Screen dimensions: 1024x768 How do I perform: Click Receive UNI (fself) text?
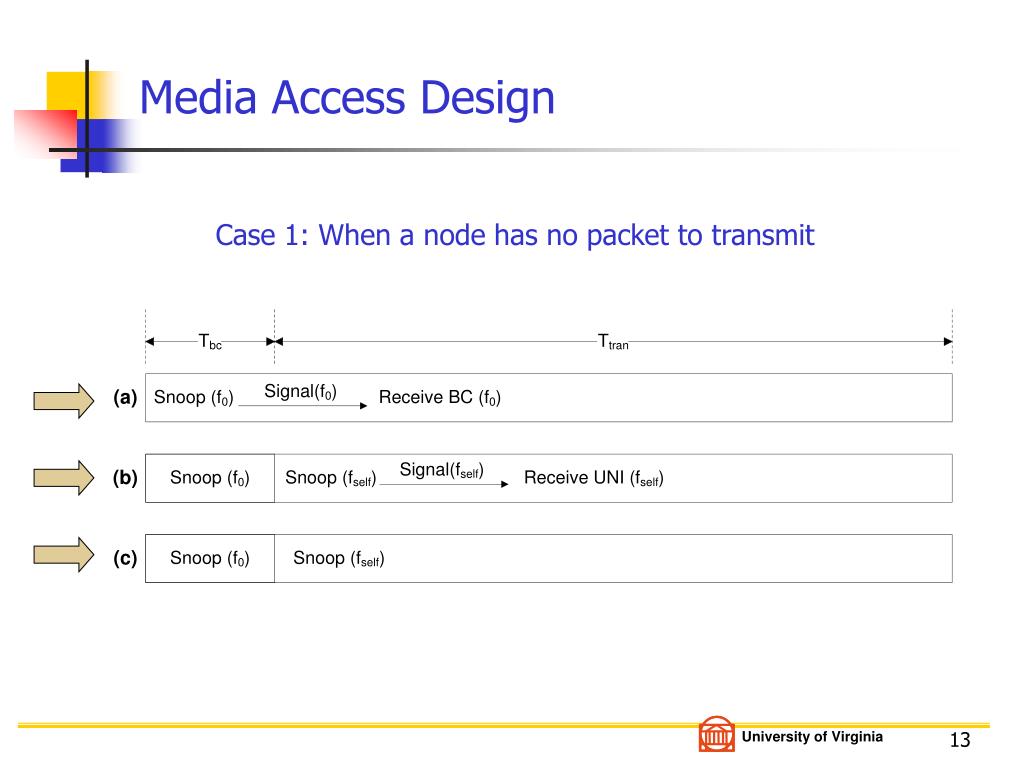pyautogui.click(x=594, y=478)
